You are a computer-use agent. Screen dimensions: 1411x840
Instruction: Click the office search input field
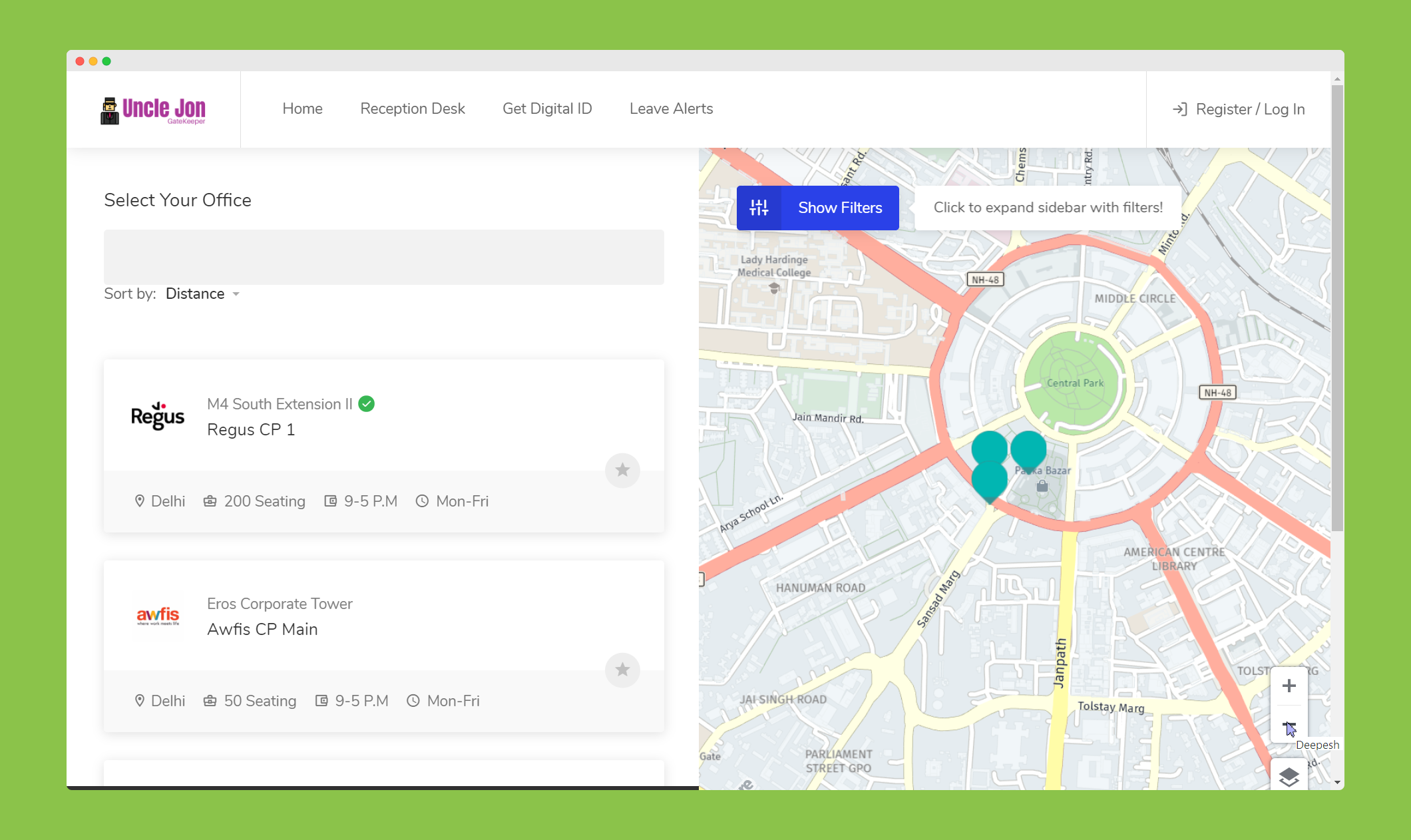(383, 257)
